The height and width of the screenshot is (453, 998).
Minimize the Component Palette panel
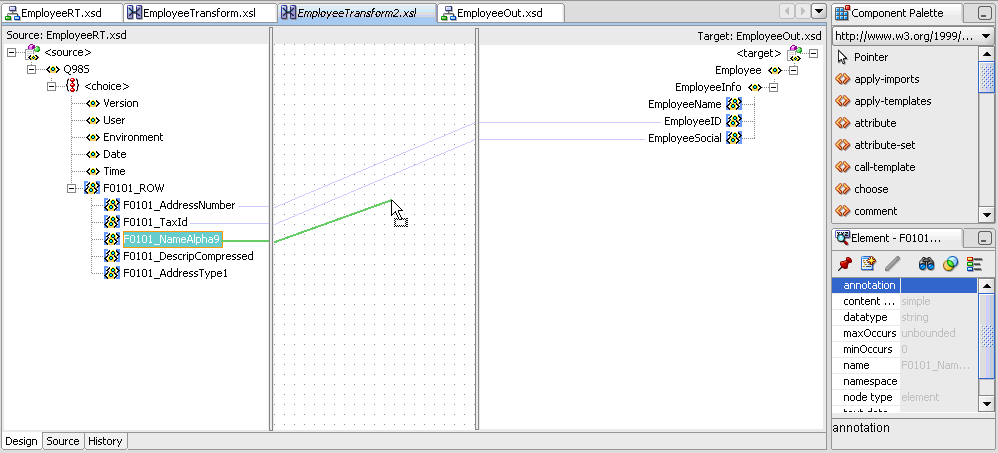click(x=984, y=13)
